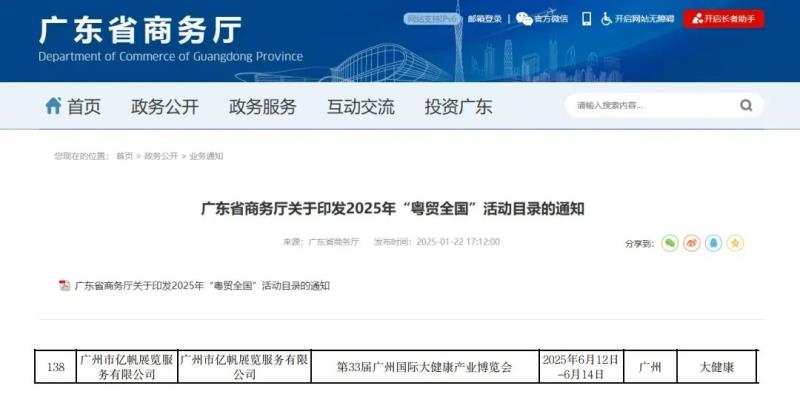This screenshot has height=420, width=800.
Task: Share article via red Weibo icon
Action: [x=691, y=243]
